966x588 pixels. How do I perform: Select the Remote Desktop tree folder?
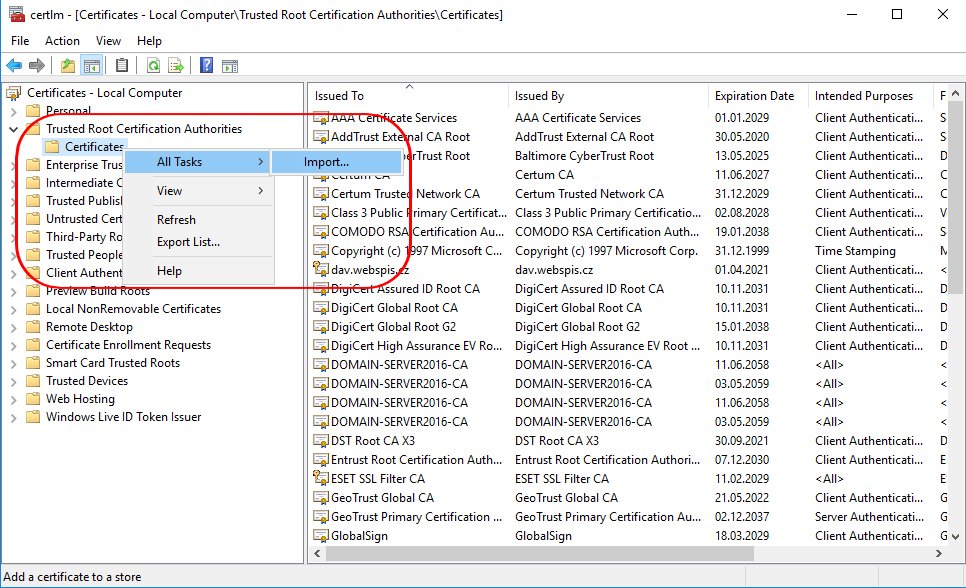(x=89, y=327)
